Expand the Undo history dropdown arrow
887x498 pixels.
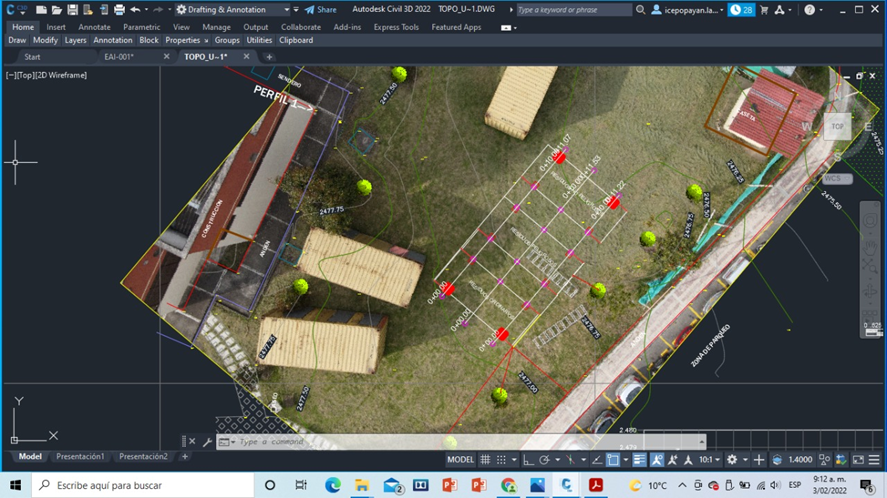(147, 10)
